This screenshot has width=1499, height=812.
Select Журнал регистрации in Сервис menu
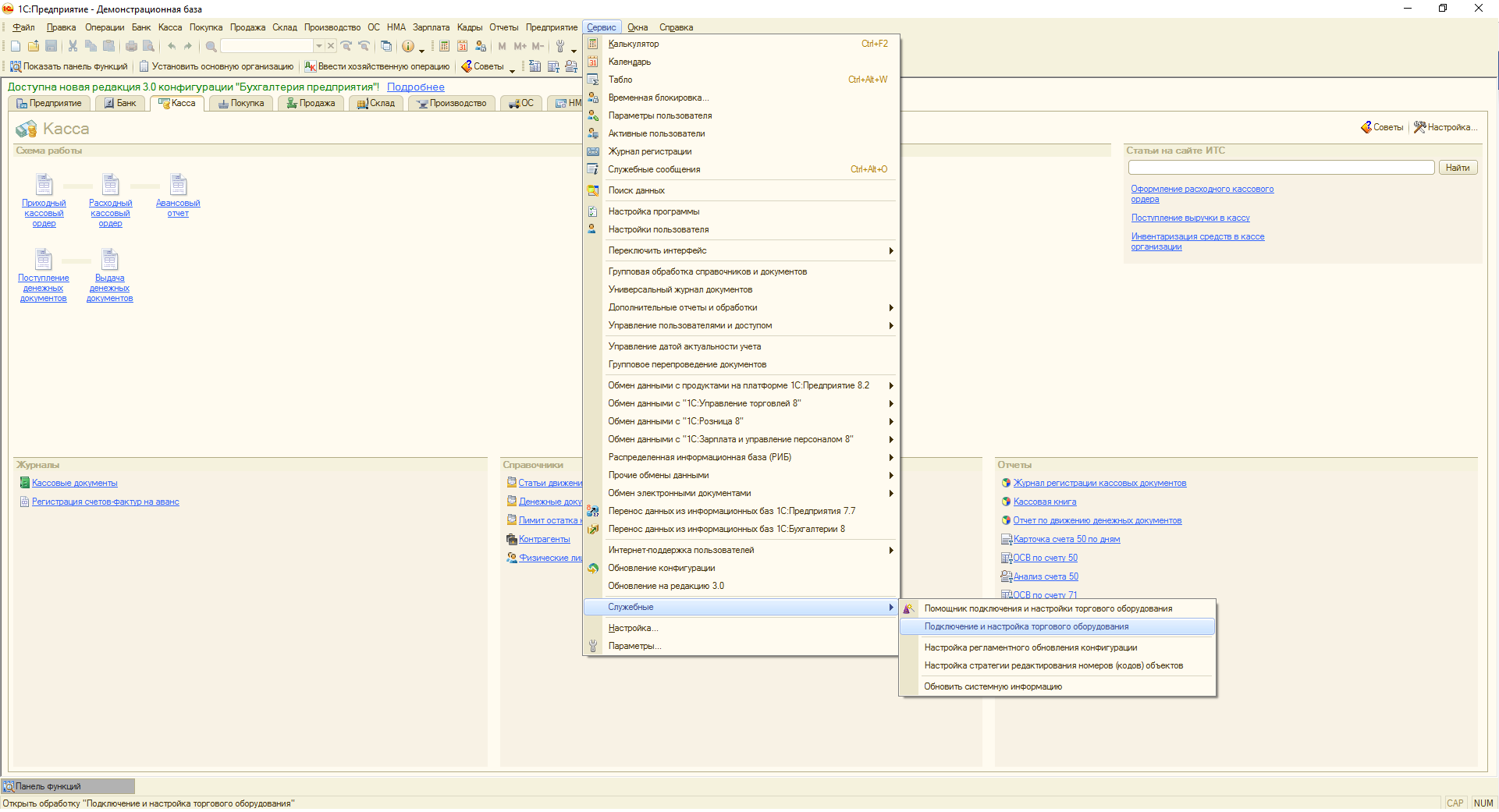point(741,151)
